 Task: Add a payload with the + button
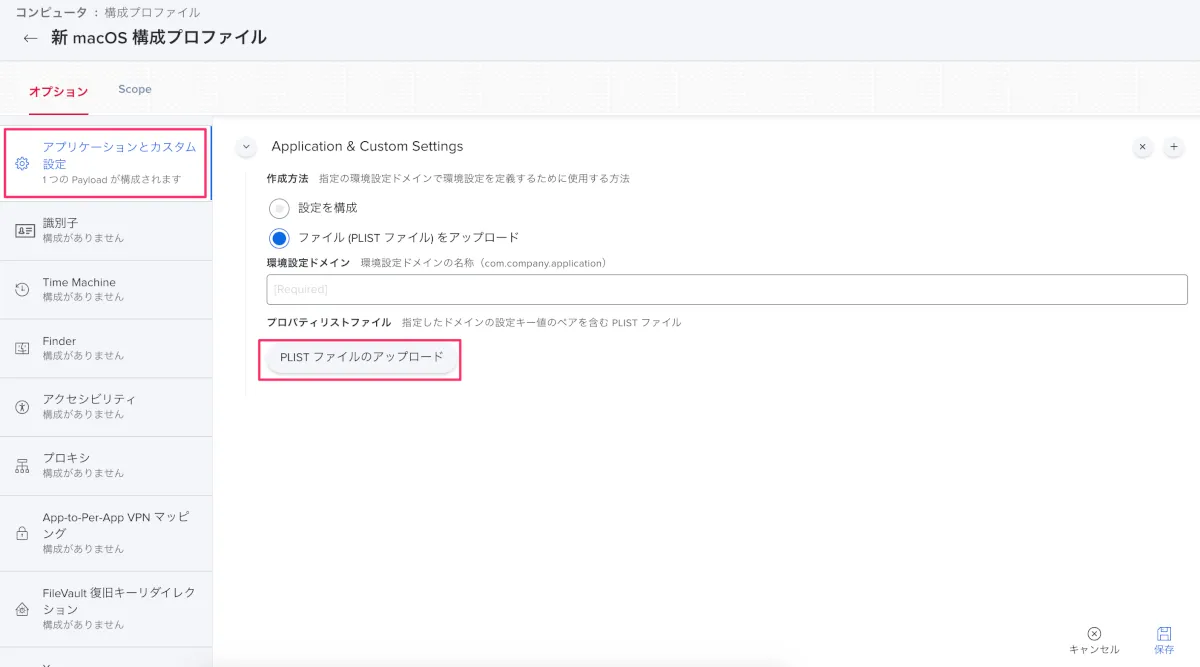point(1173,147)
